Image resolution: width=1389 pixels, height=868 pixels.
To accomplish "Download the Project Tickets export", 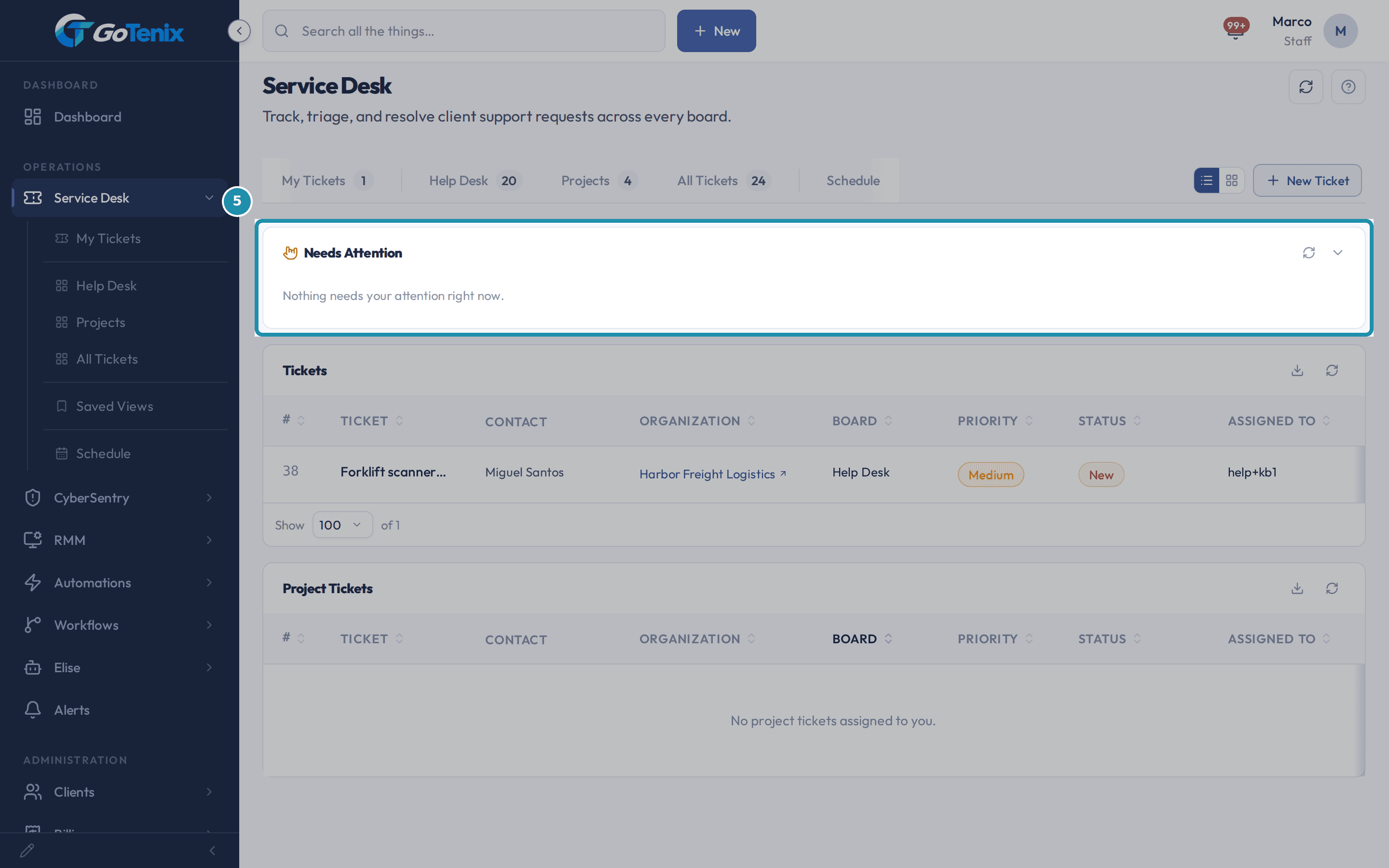I will click(x=1297, y=588).
